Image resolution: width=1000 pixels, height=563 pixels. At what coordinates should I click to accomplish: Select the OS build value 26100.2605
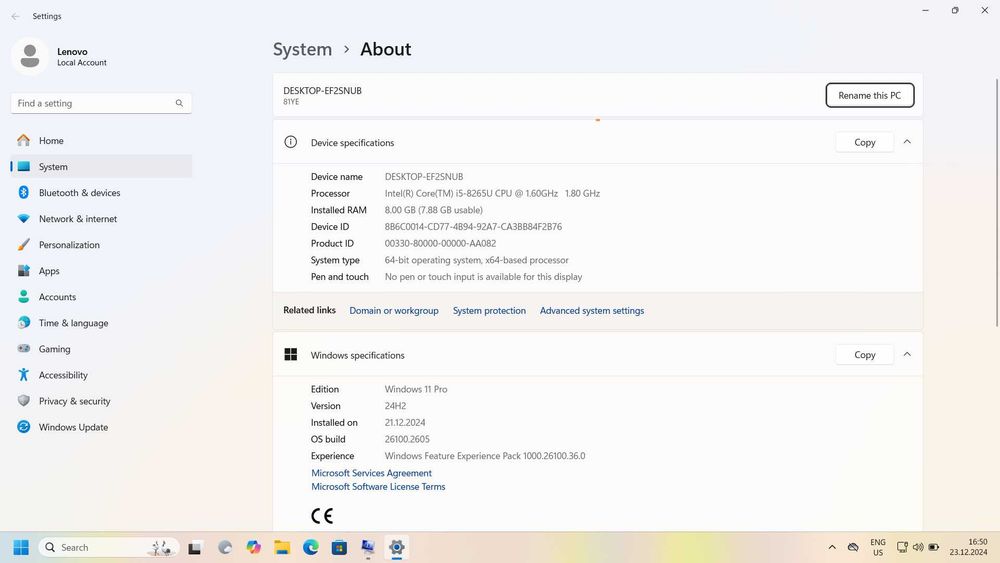407,439
